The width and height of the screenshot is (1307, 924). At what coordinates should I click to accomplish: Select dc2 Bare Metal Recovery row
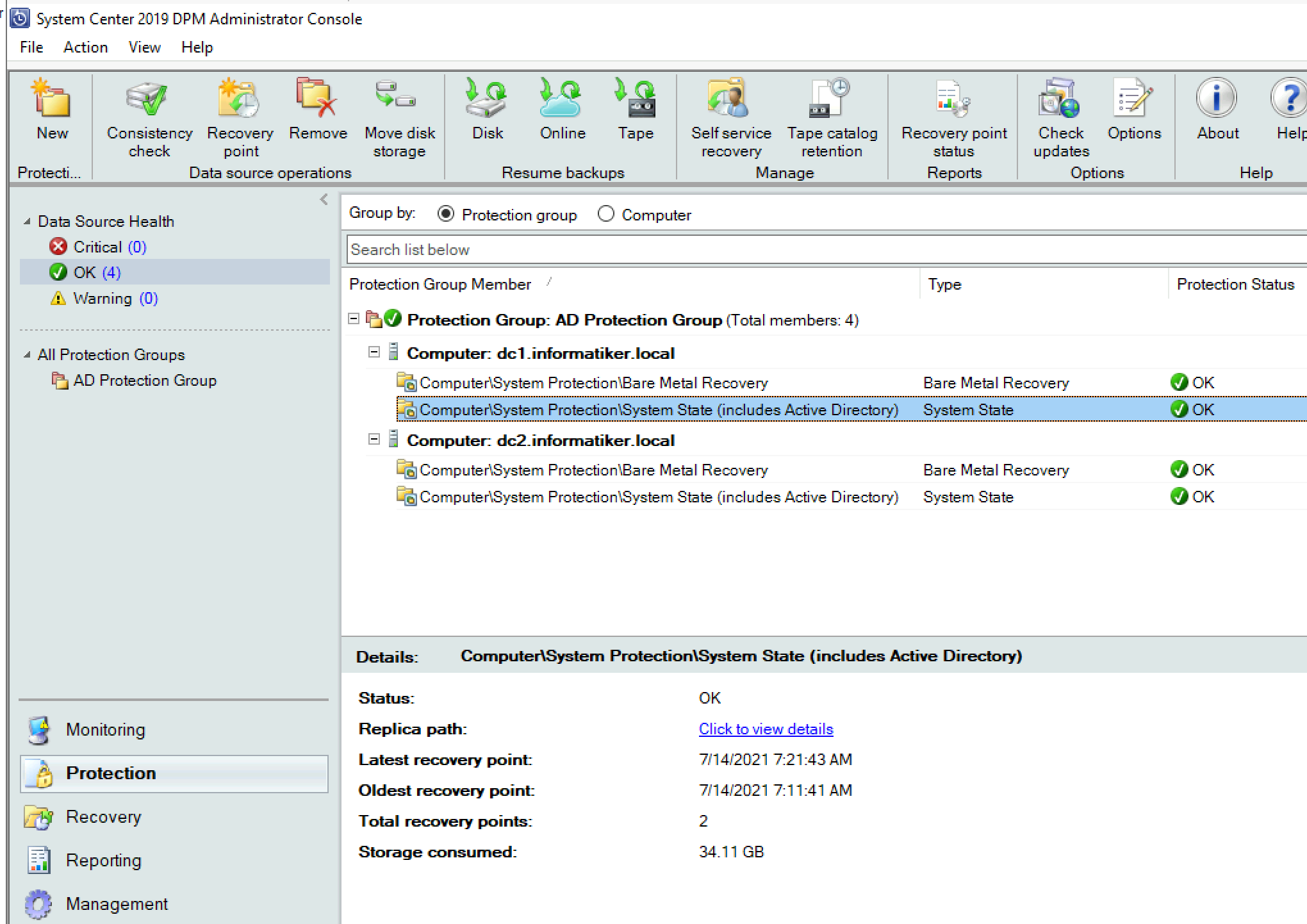[x=851, y=470]
